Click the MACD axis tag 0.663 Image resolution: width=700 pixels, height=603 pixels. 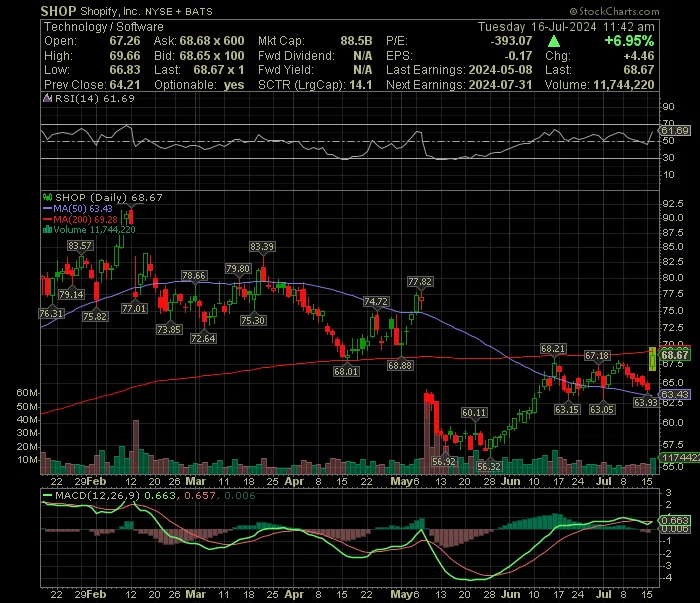675,520
